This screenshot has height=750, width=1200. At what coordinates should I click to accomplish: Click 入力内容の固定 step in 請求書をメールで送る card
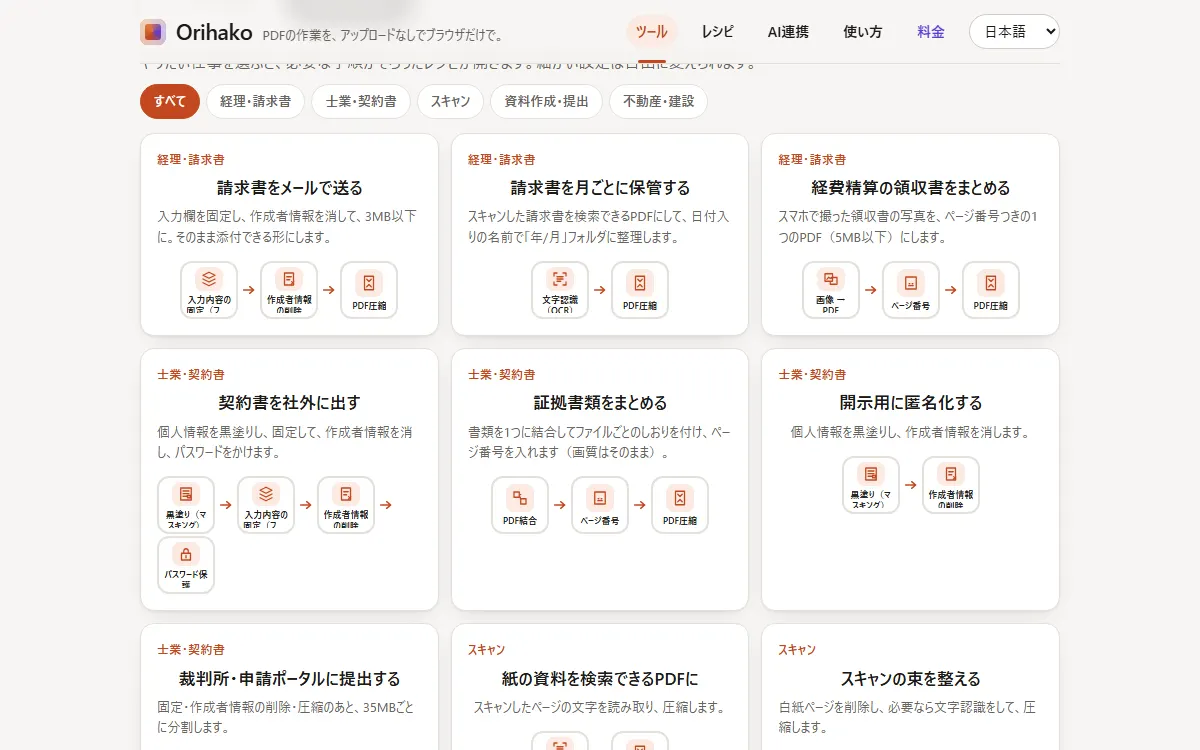coord(209,290)
